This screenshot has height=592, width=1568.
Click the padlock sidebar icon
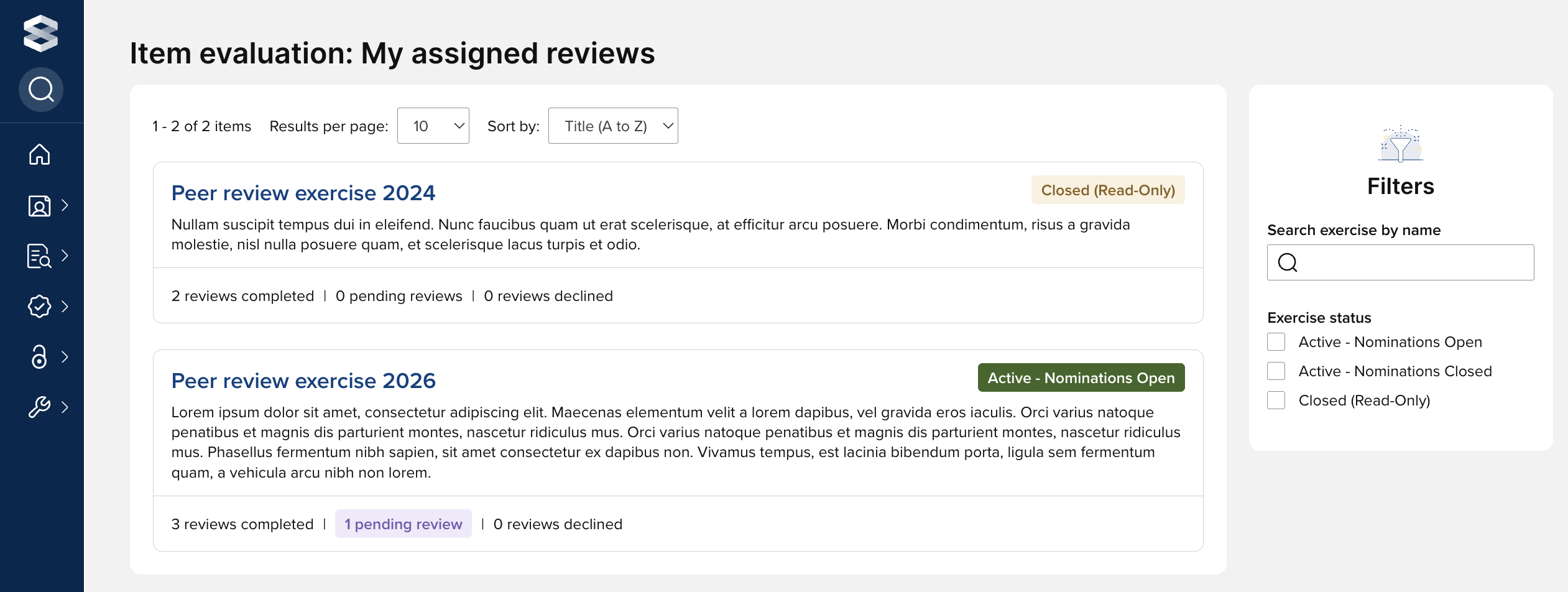40,357
